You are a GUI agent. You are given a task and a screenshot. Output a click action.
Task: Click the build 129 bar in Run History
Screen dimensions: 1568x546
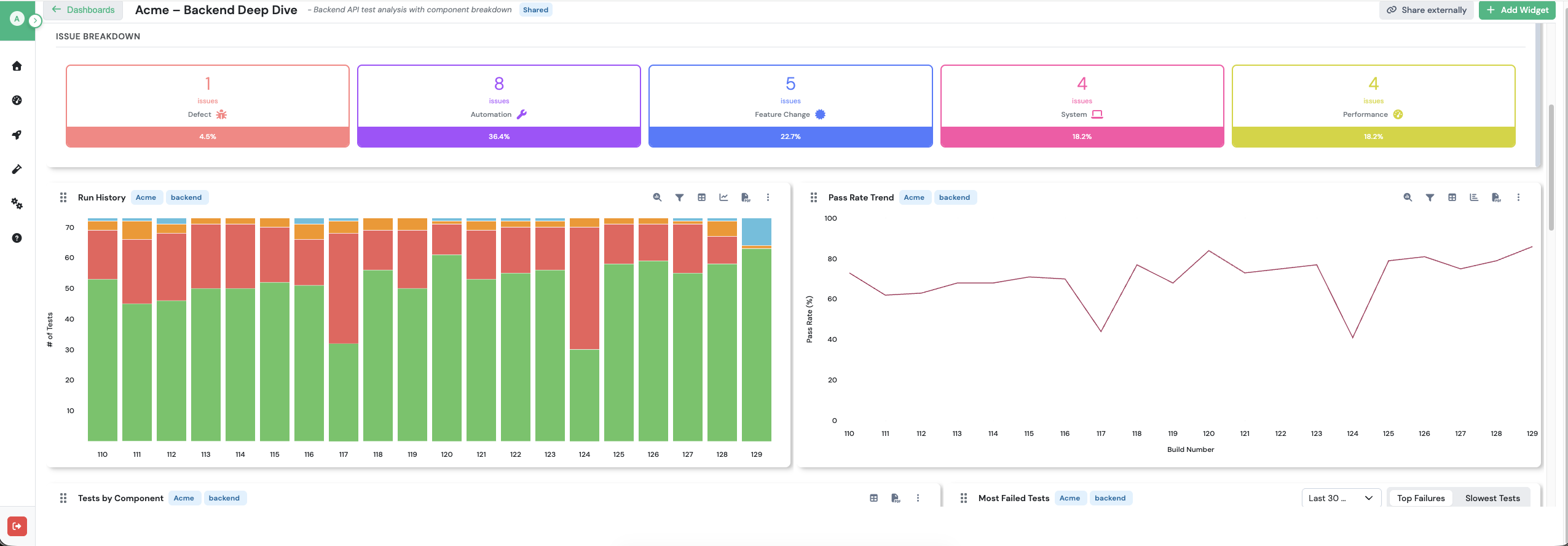click(x=757, y=330)
